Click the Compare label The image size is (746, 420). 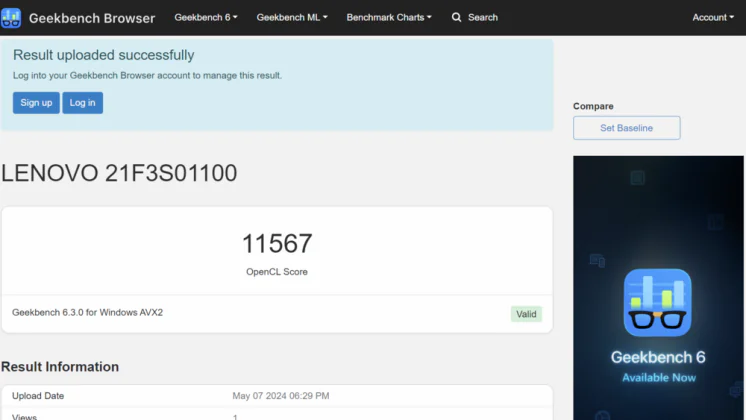[593, 106]
